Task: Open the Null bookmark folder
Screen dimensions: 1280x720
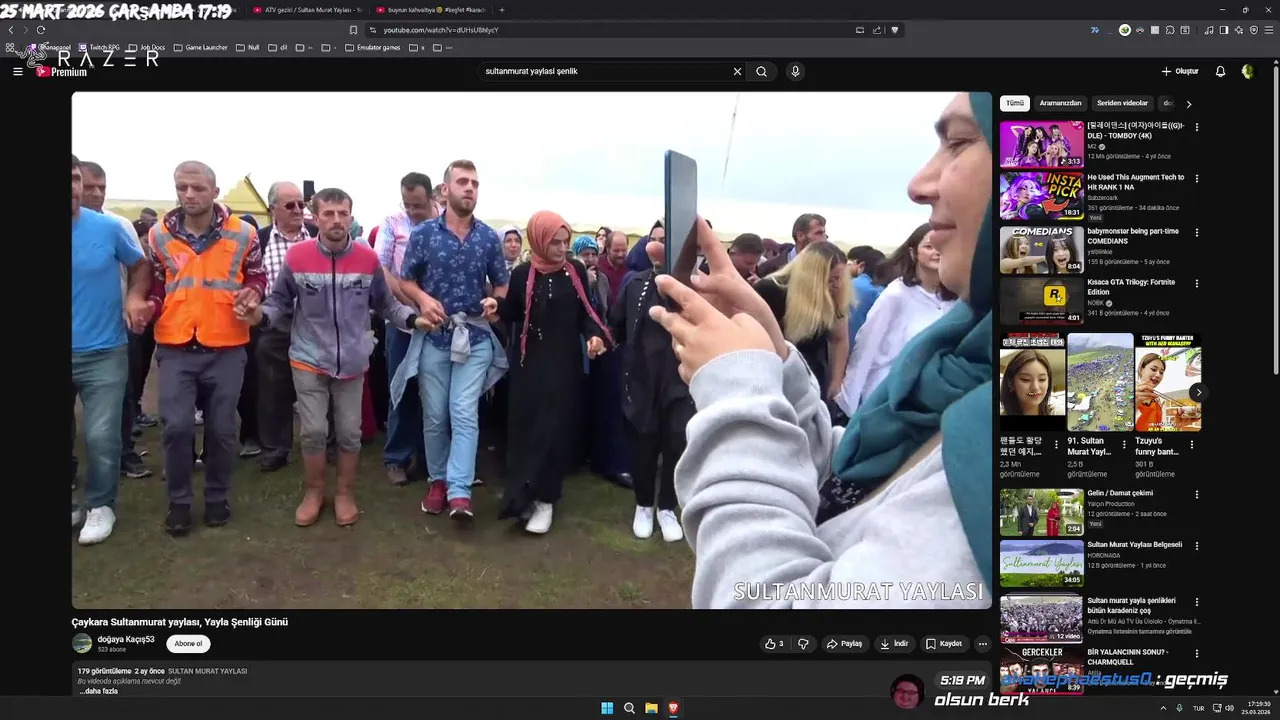Action: [247, 47]
